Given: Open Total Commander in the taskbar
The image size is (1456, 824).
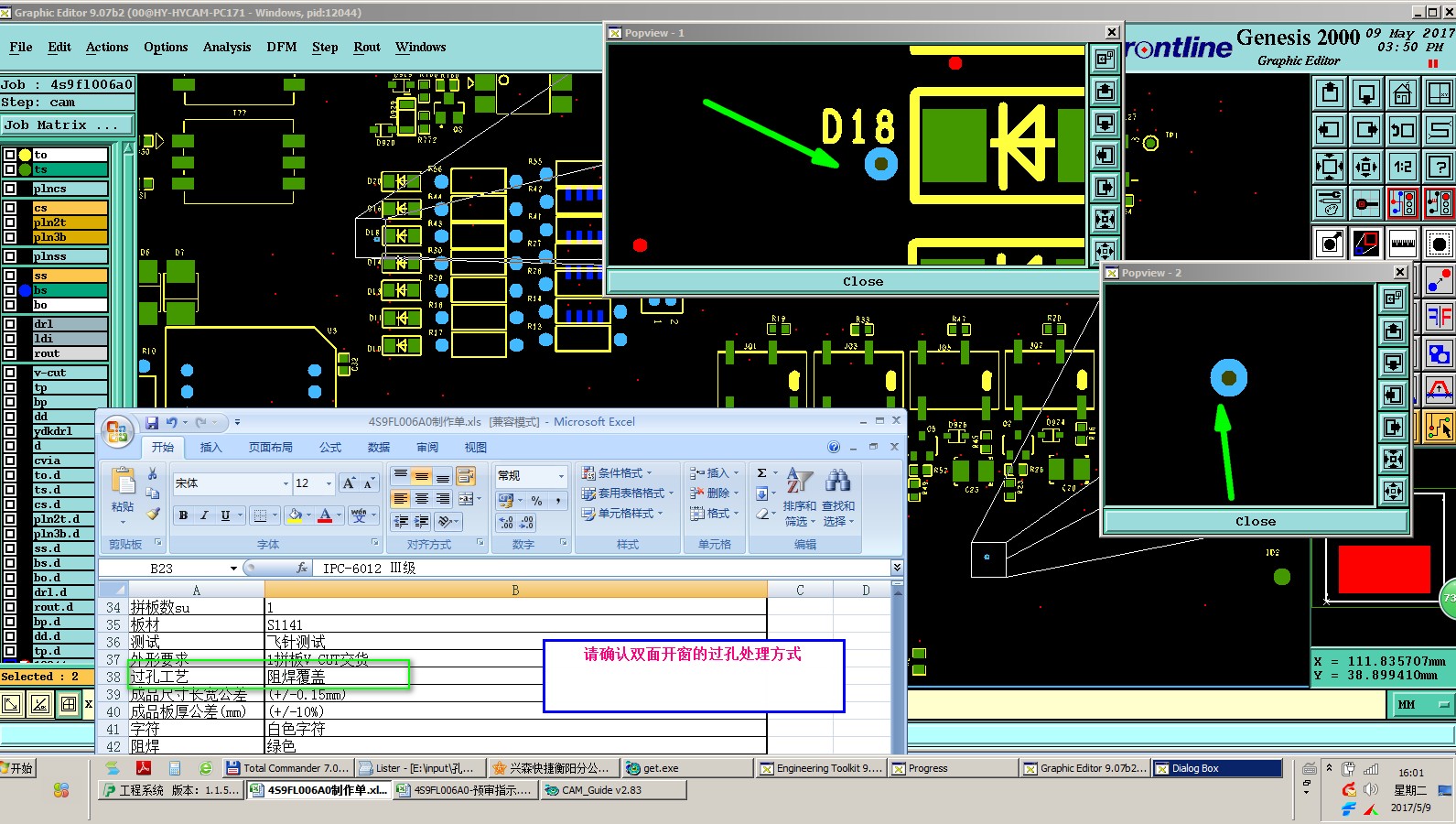Looking at the screenshot, I should point(287,768).
